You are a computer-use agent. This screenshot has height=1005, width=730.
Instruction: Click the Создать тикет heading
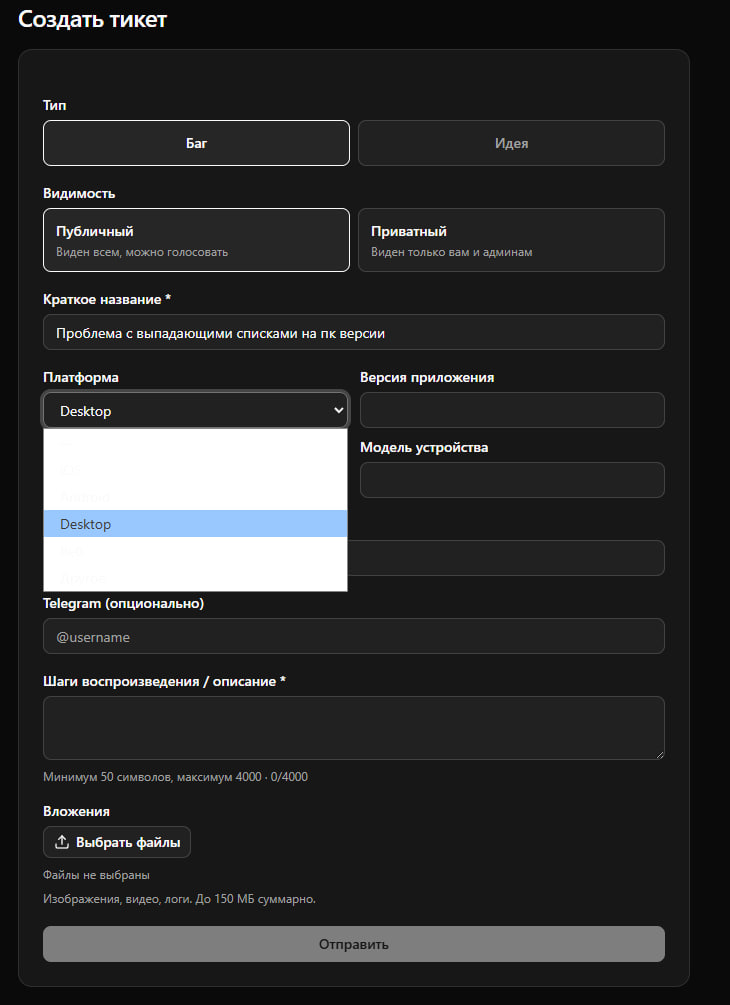tap(93, 19)
